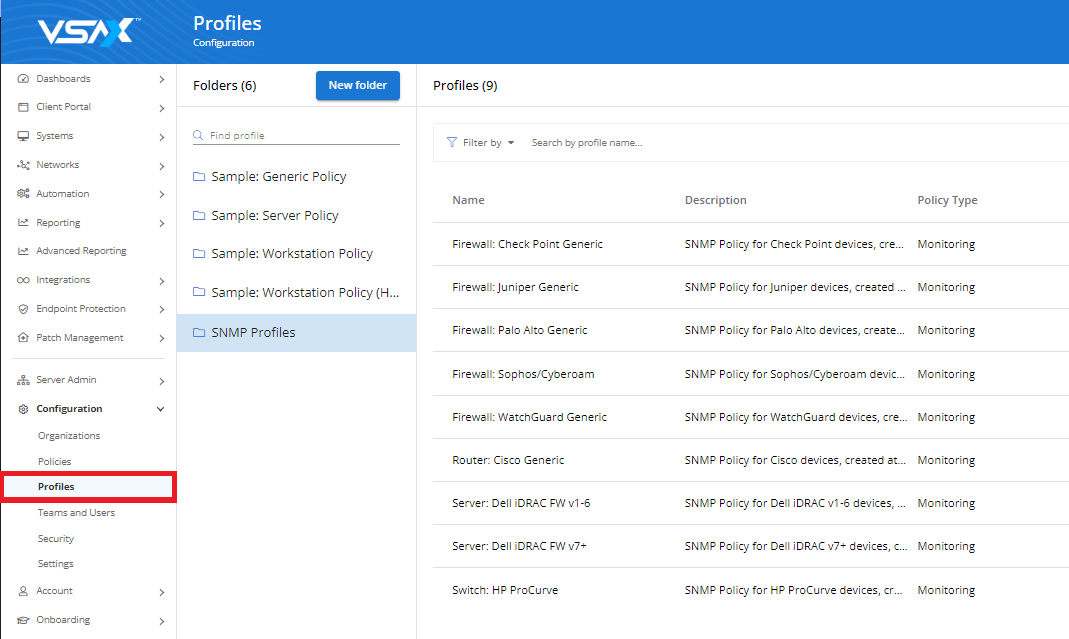Sort by the Name column header
The height and width of the screenshot is (639, 1069).
point(468,200)
